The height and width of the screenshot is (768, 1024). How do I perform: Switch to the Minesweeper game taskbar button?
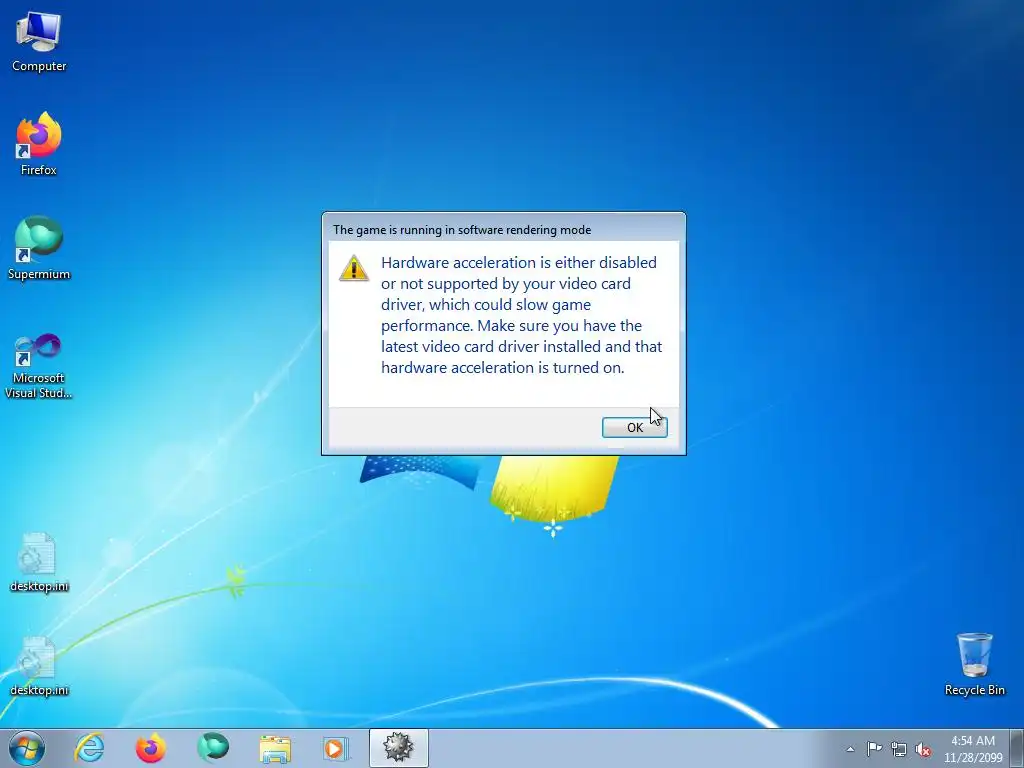pyautogui.click(x=398, y=748)
